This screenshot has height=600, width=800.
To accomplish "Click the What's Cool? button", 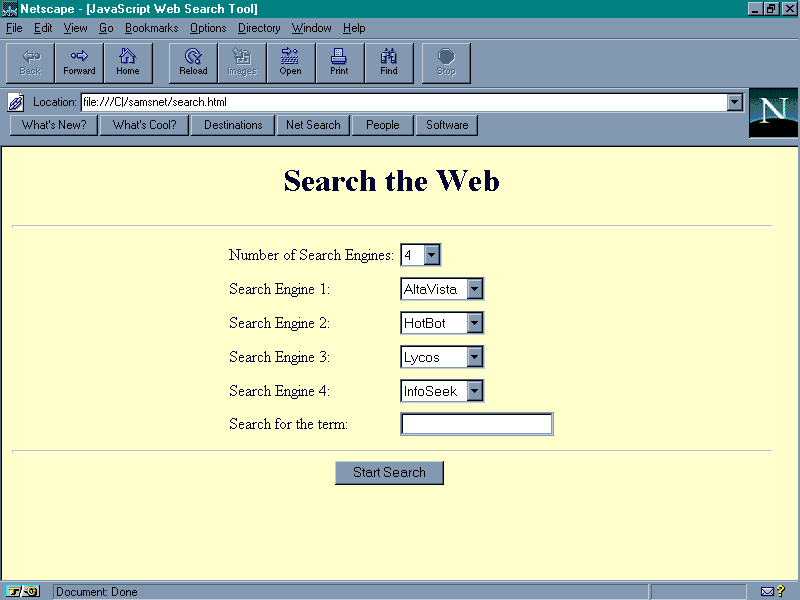I will (x=144, y=125).
